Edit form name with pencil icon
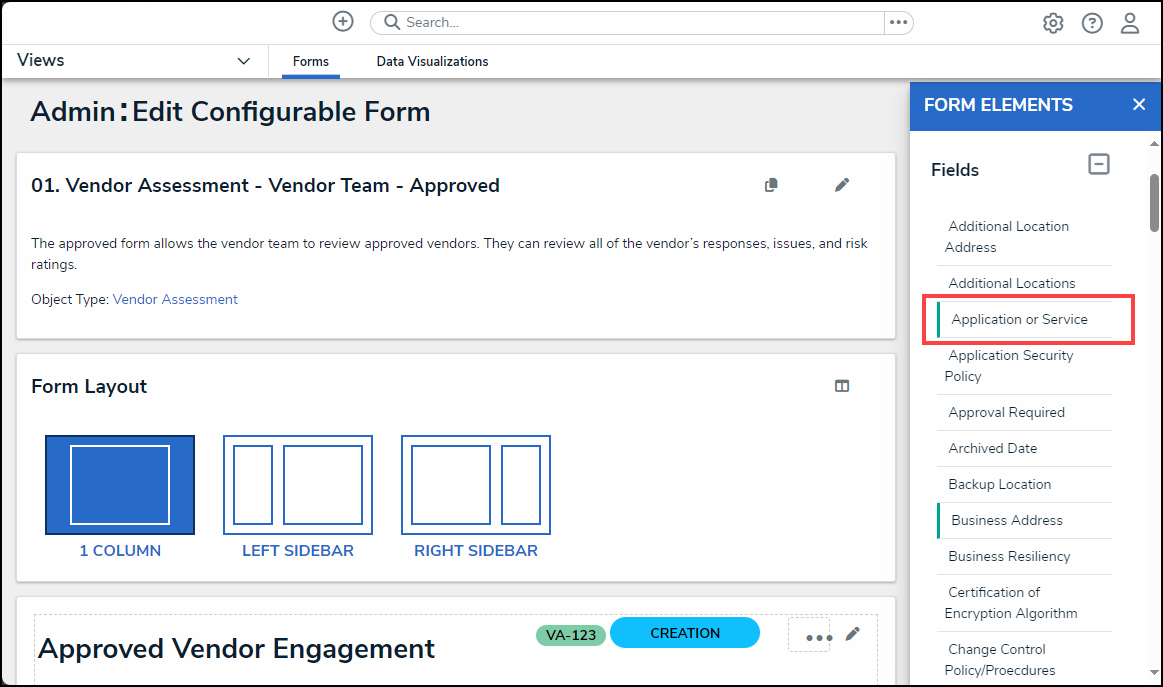 tap(842, 185)
